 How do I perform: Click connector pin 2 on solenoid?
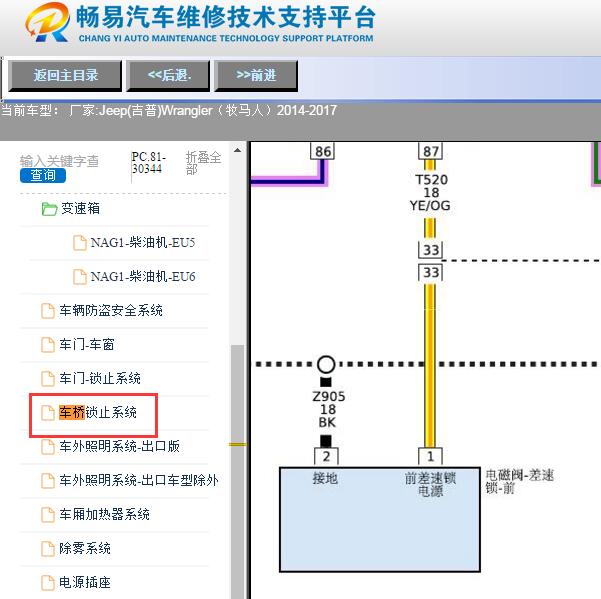(326, 456)
